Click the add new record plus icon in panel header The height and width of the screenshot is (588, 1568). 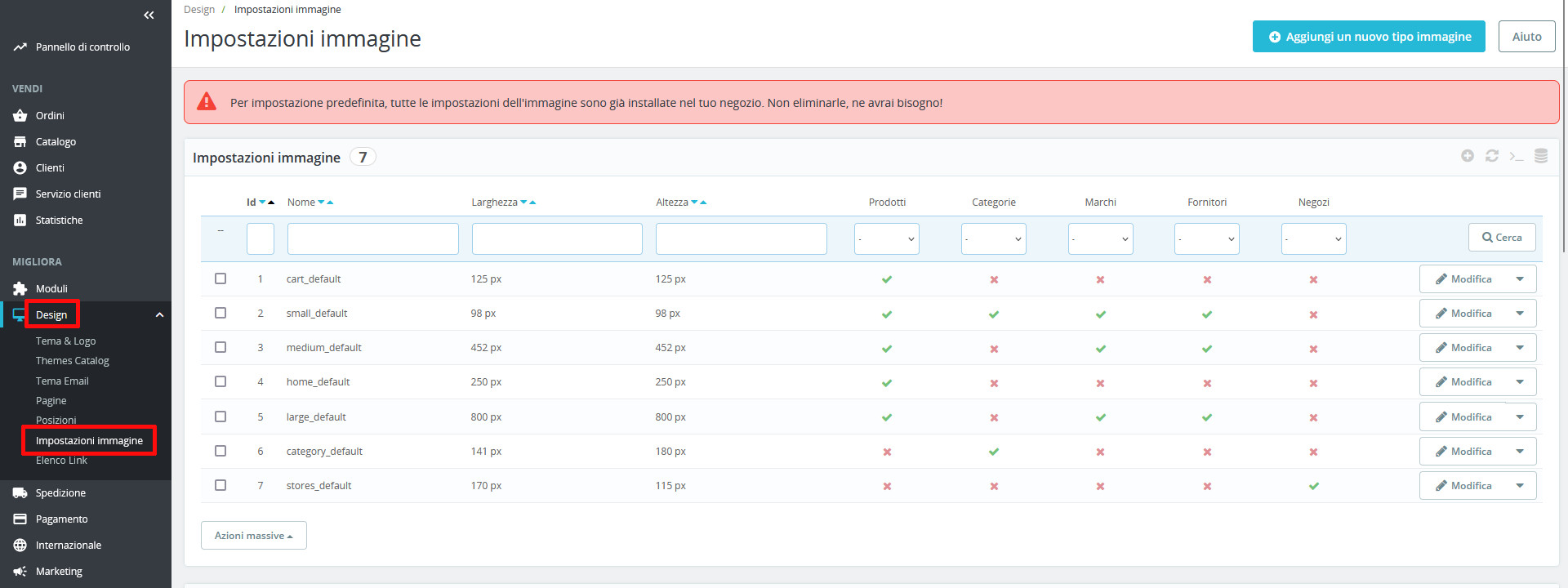(1468, 155)
